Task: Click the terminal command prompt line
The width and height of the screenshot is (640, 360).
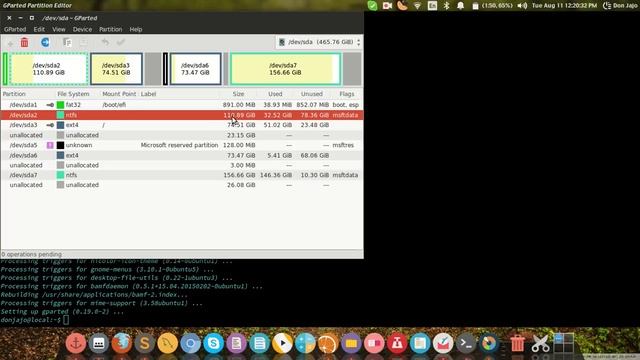Action: tap(35, 320)
